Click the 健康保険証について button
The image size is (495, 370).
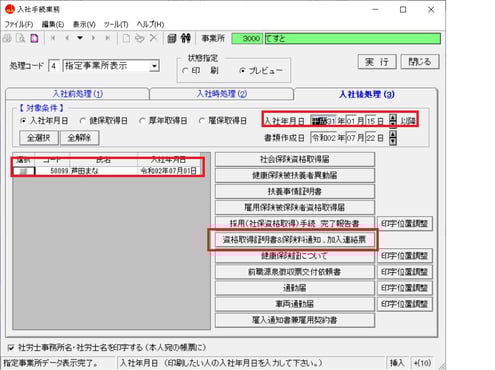(x=295, y=256)
